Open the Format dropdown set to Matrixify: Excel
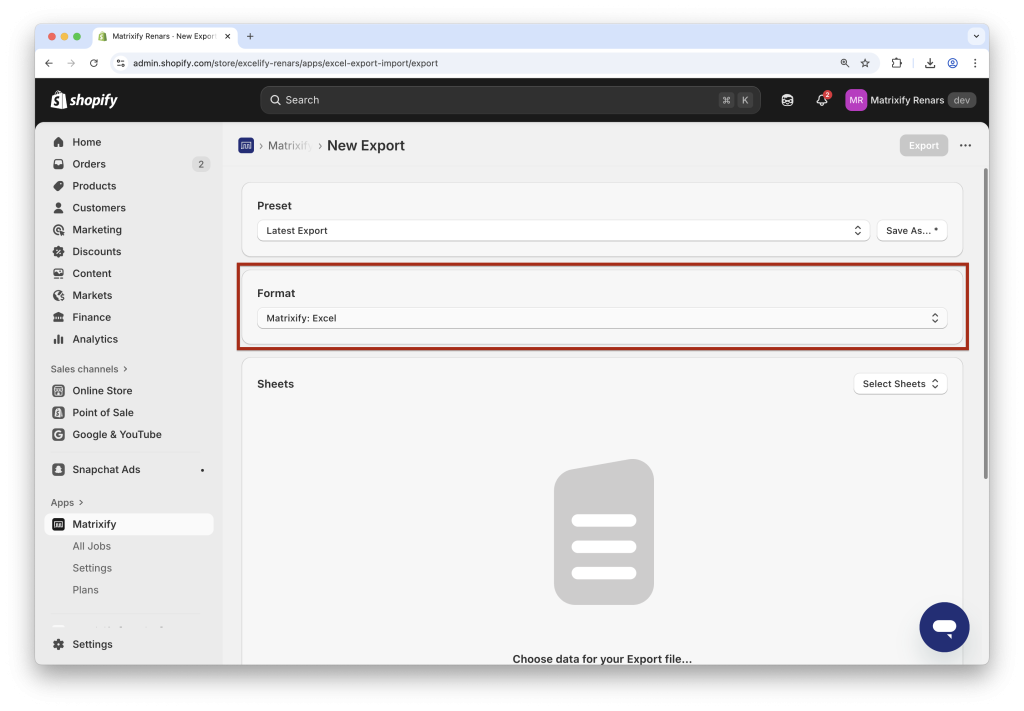 pyautogui.click(x=602, y=317)
